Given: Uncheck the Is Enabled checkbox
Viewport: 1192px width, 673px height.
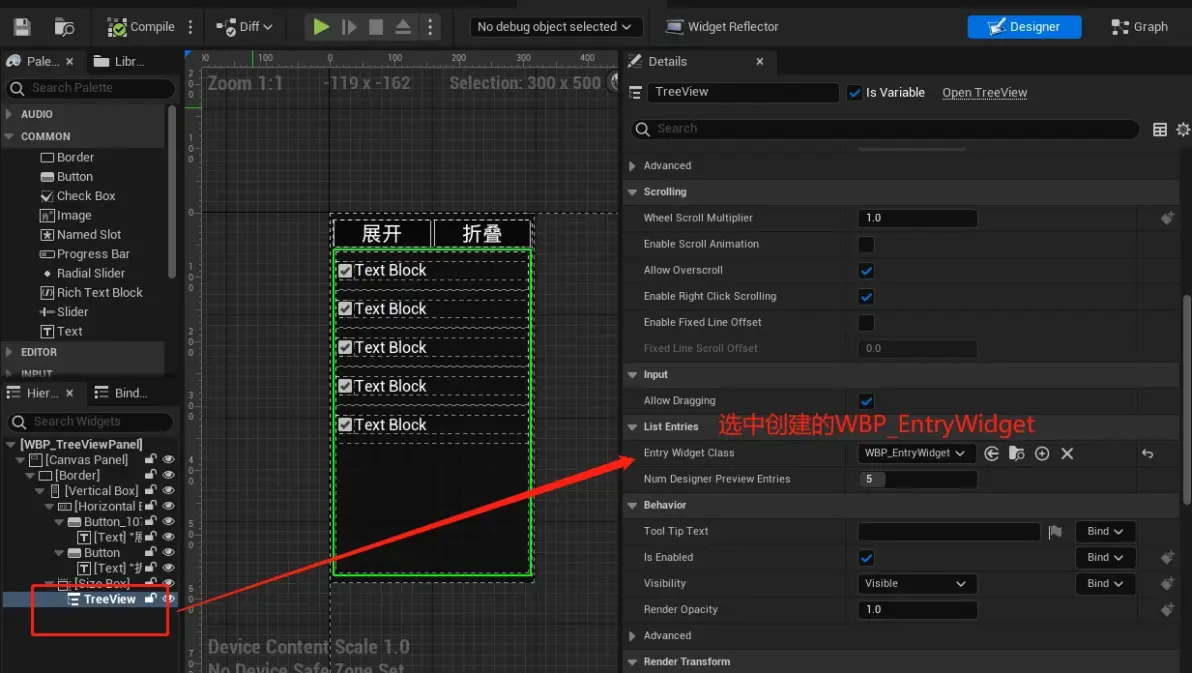Looking at the screenshot, I should coord(866,557).
